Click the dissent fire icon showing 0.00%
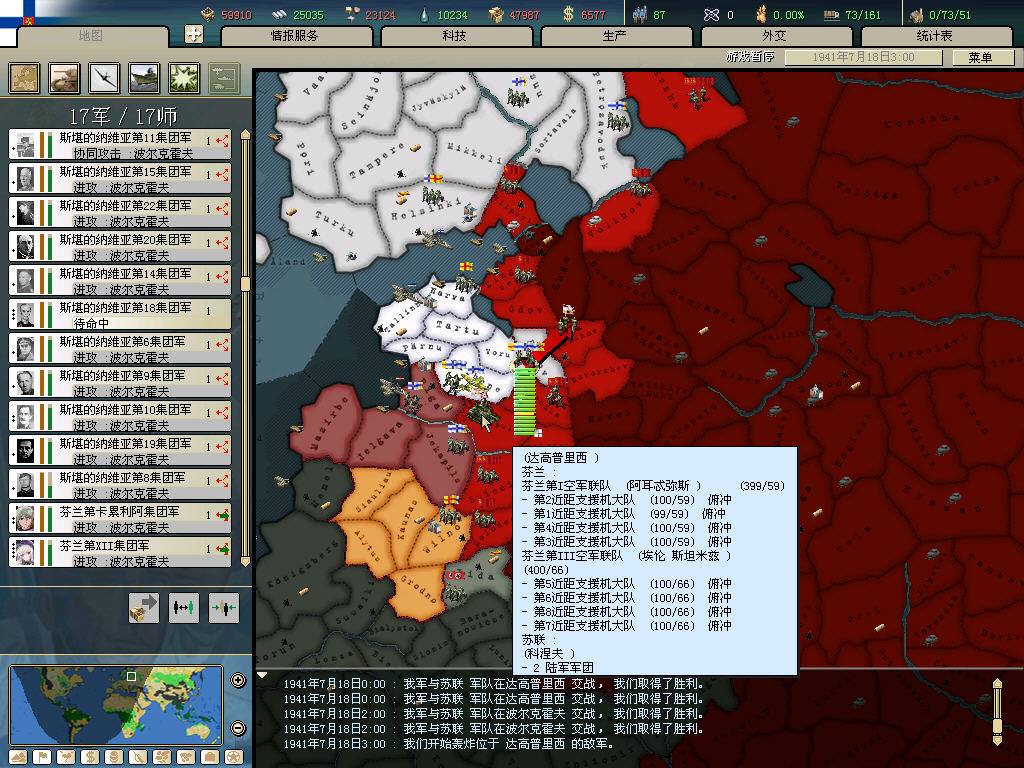The width and height of the screenshot is (1024, 768). [761, 14]
